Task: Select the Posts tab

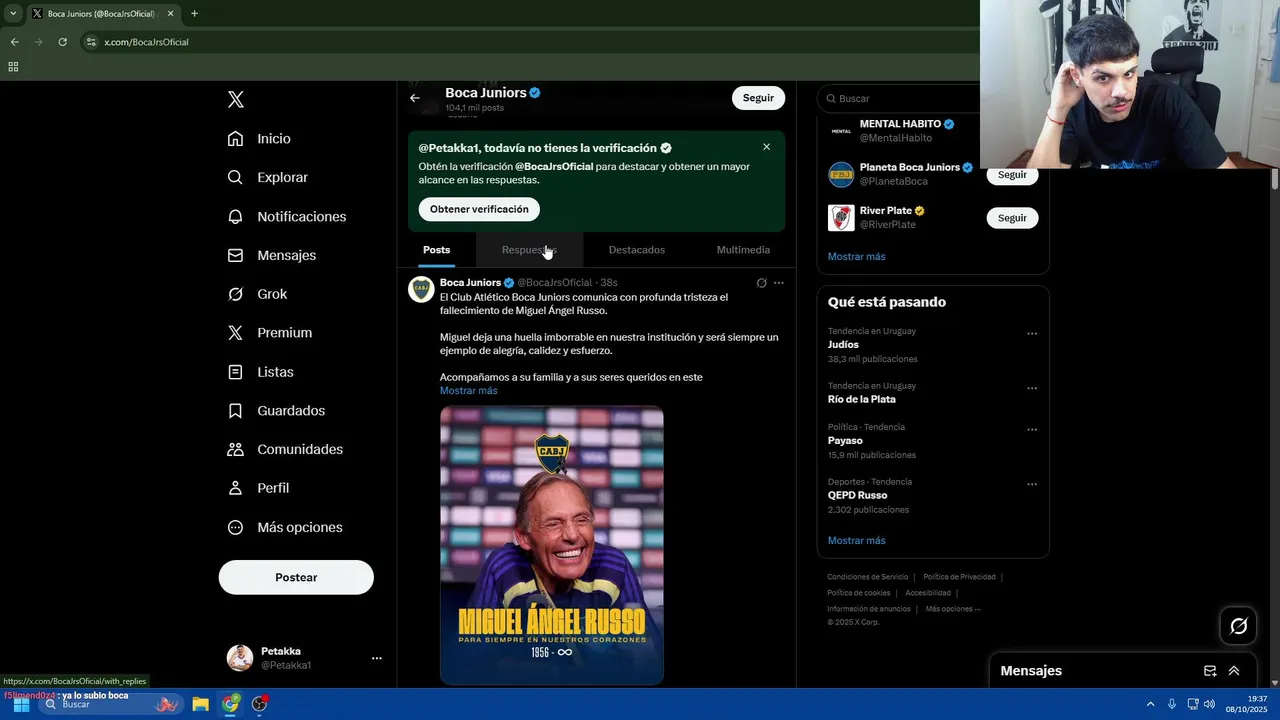Action: [x=436, y=250]
